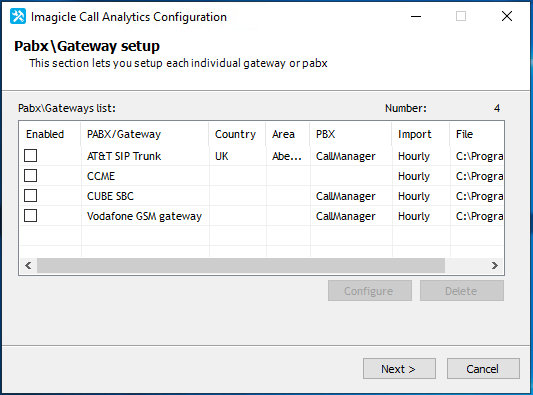
Task: Click the Cancel button
Action: click(x=483, y=368)
